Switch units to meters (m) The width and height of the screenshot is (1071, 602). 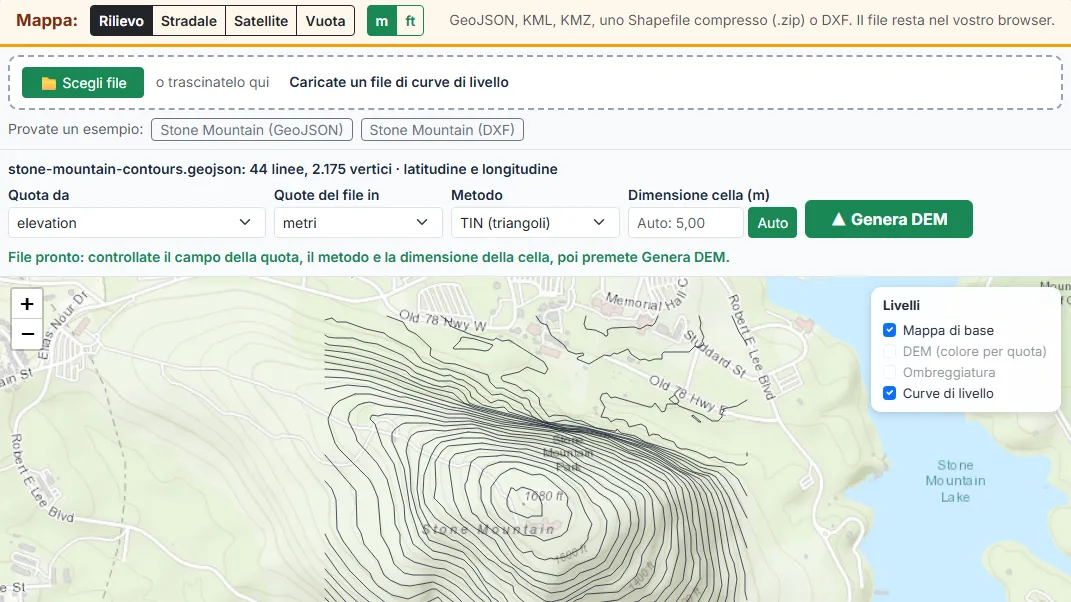[x=382, y=20]
